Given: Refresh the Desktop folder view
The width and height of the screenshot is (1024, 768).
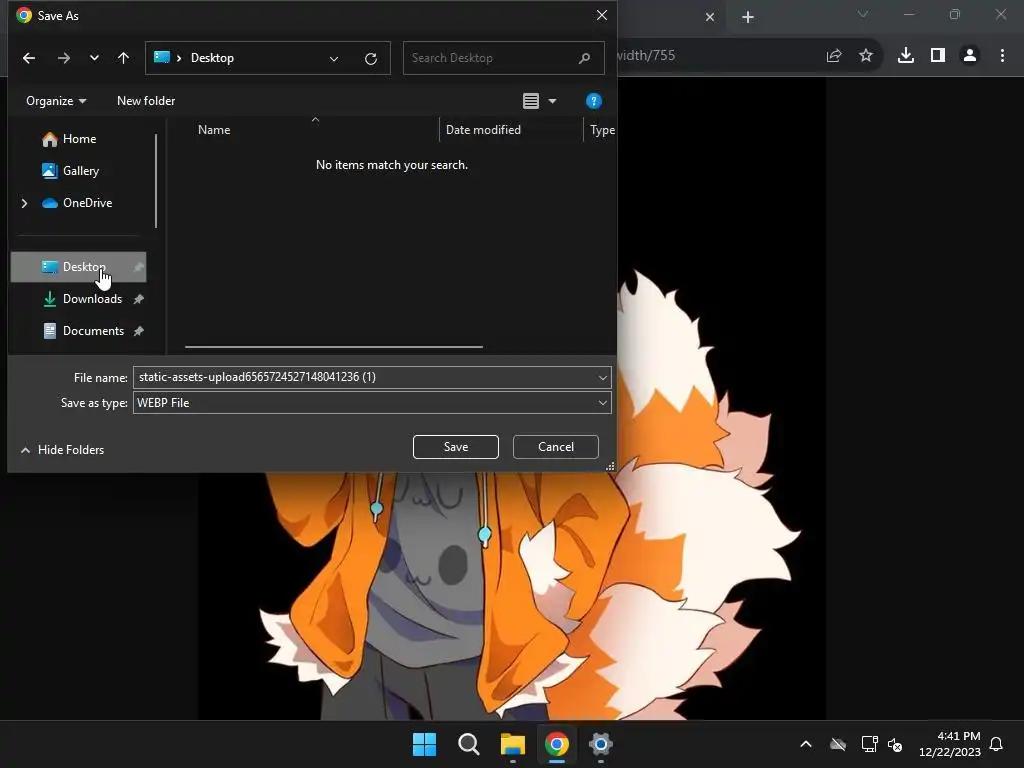Looking at the screenshot, I should coord(371,59).
